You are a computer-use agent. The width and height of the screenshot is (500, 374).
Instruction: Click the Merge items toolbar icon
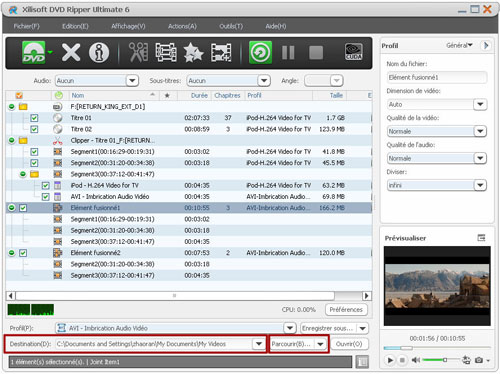[221, 52]
